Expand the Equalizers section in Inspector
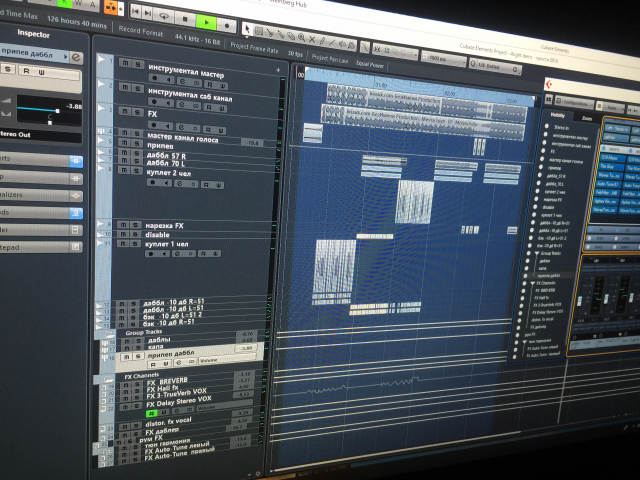 coord(41,195)
